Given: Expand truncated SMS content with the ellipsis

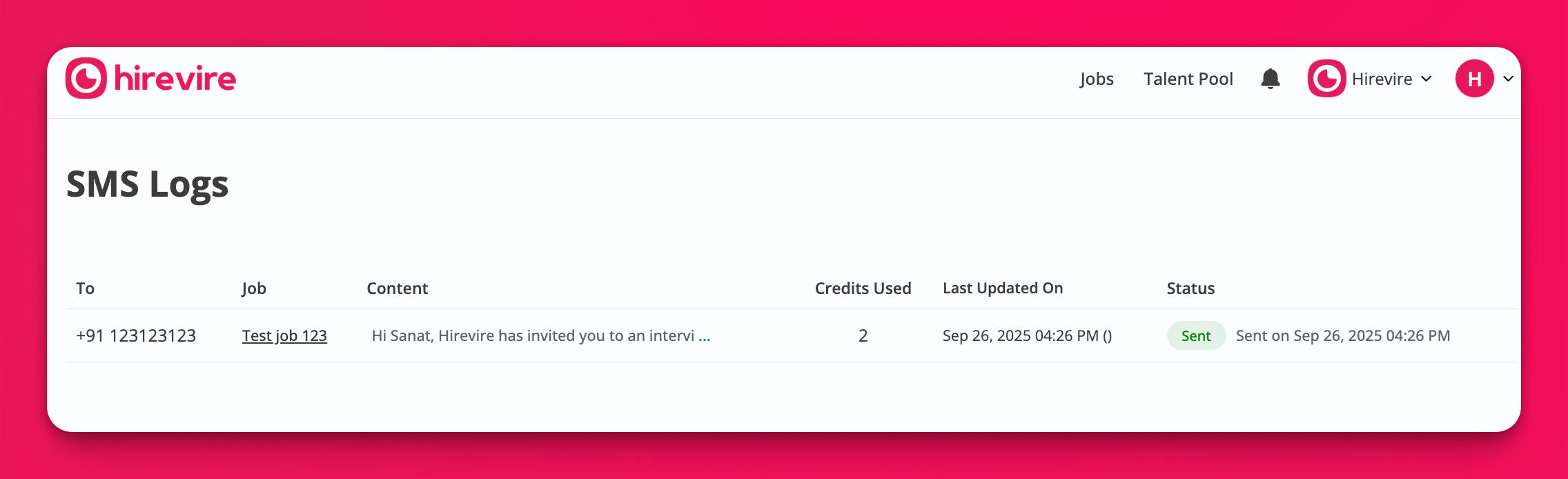Looking at the screenshot, I should (704, 336).
